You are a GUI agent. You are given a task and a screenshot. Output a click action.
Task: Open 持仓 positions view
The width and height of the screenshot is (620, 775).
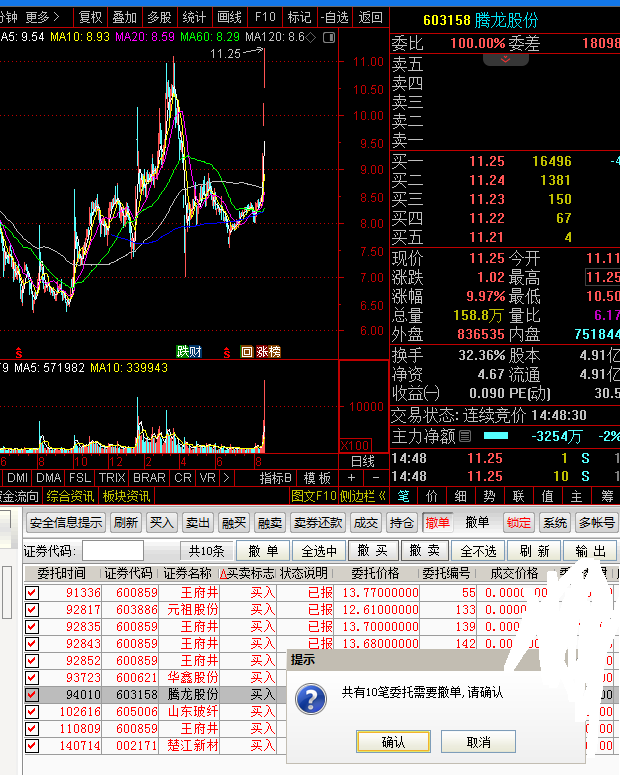tap(401, 522)
